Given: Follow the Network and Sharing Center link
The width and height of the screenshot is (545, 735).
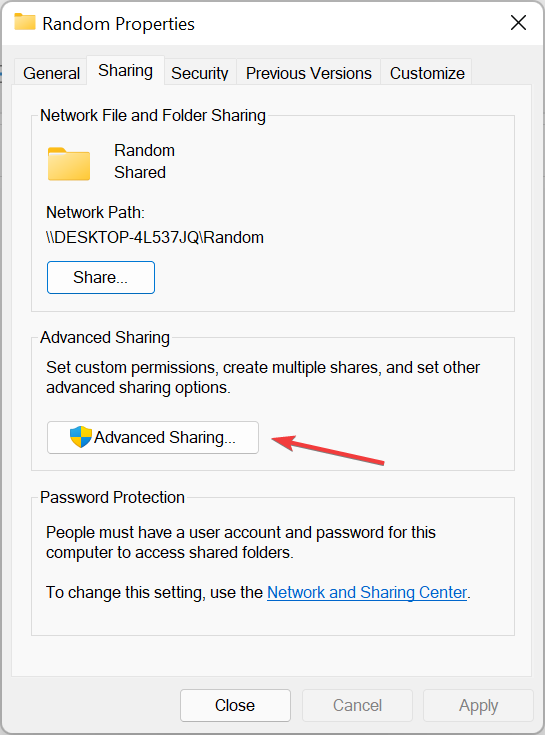Looking at the screenshot, I should 367,592.
